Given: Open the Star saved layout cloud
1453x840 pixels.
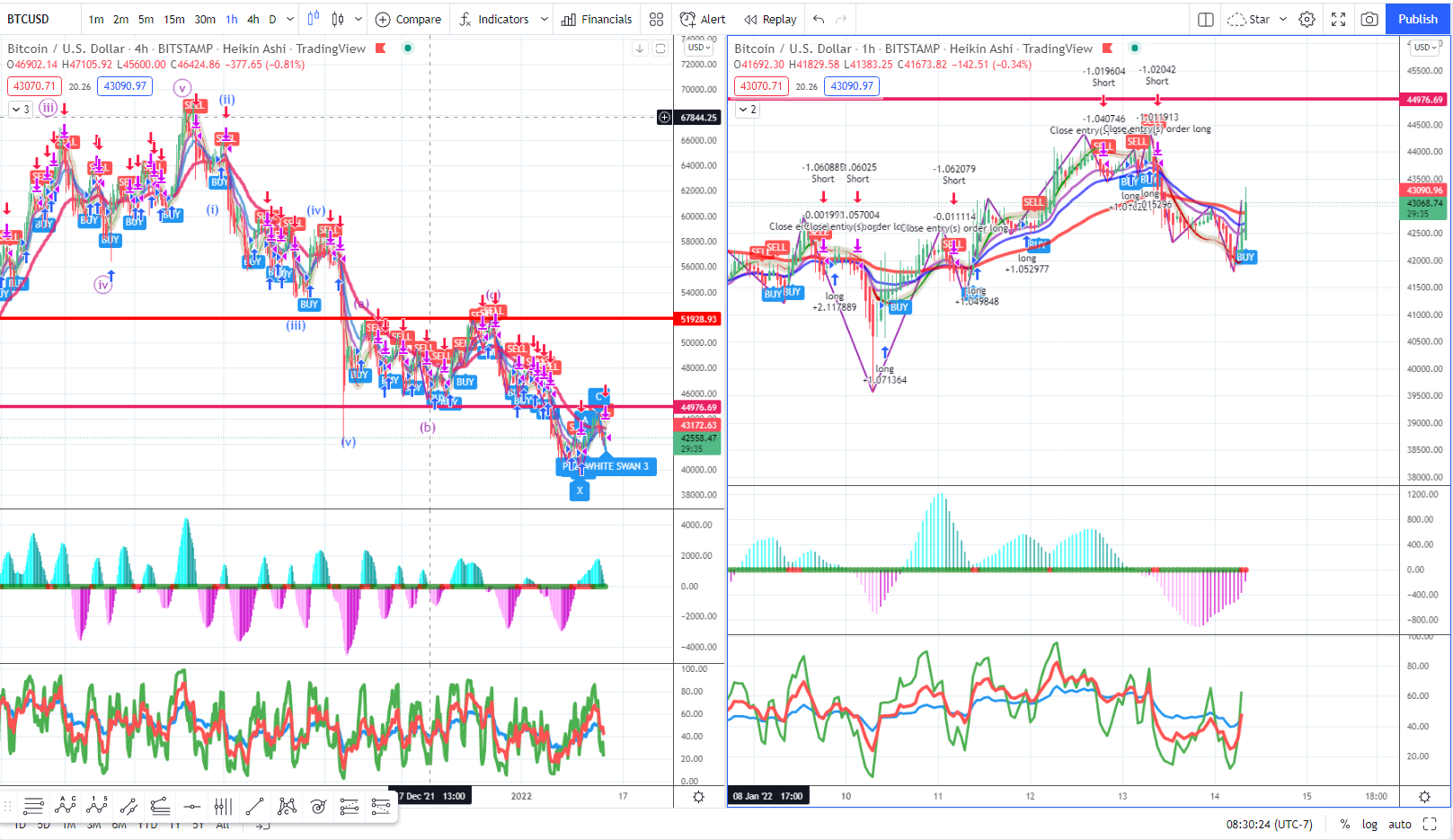Looking at the screenshot, I should click(x=1249, y=19).
